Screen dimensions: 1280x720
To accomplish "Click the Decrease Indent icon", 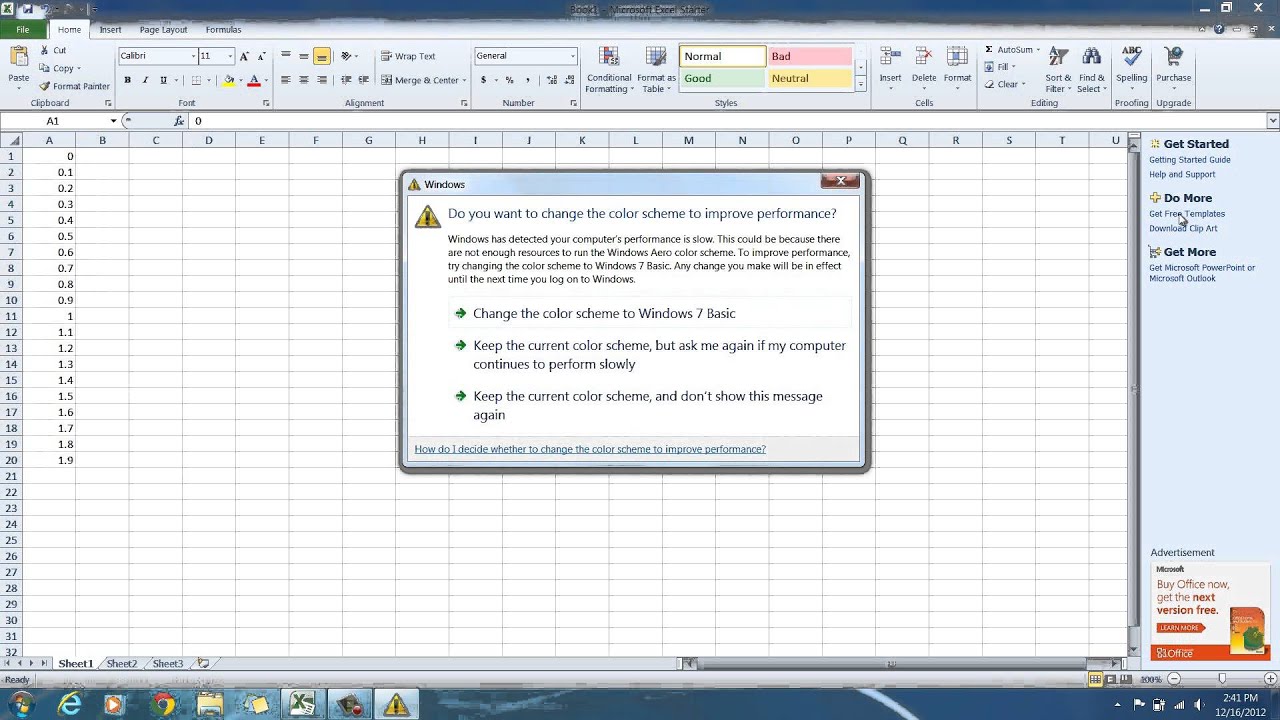I will click(346, 80).
